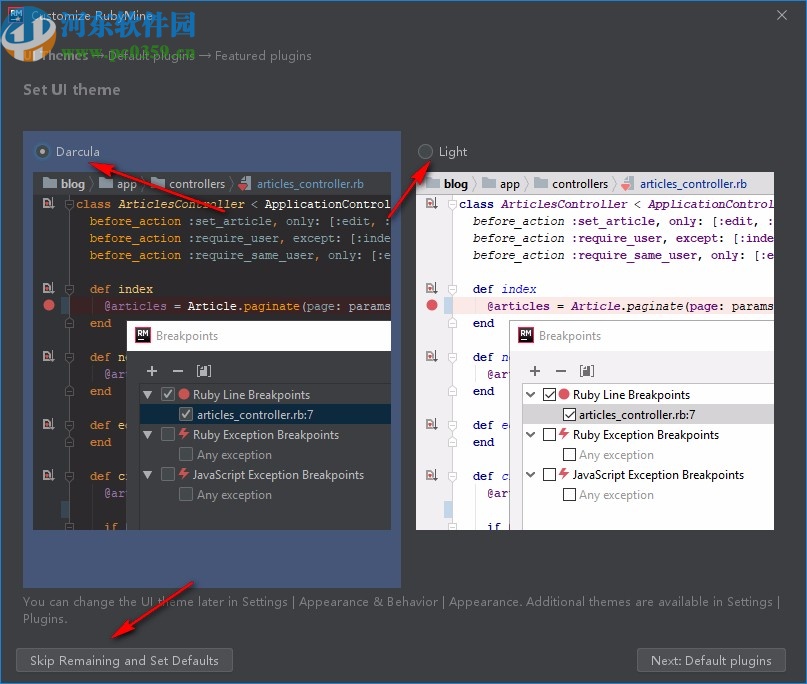
Task: Click the add (+) breakpoint icon in Darcula preview
Action: 152,371
